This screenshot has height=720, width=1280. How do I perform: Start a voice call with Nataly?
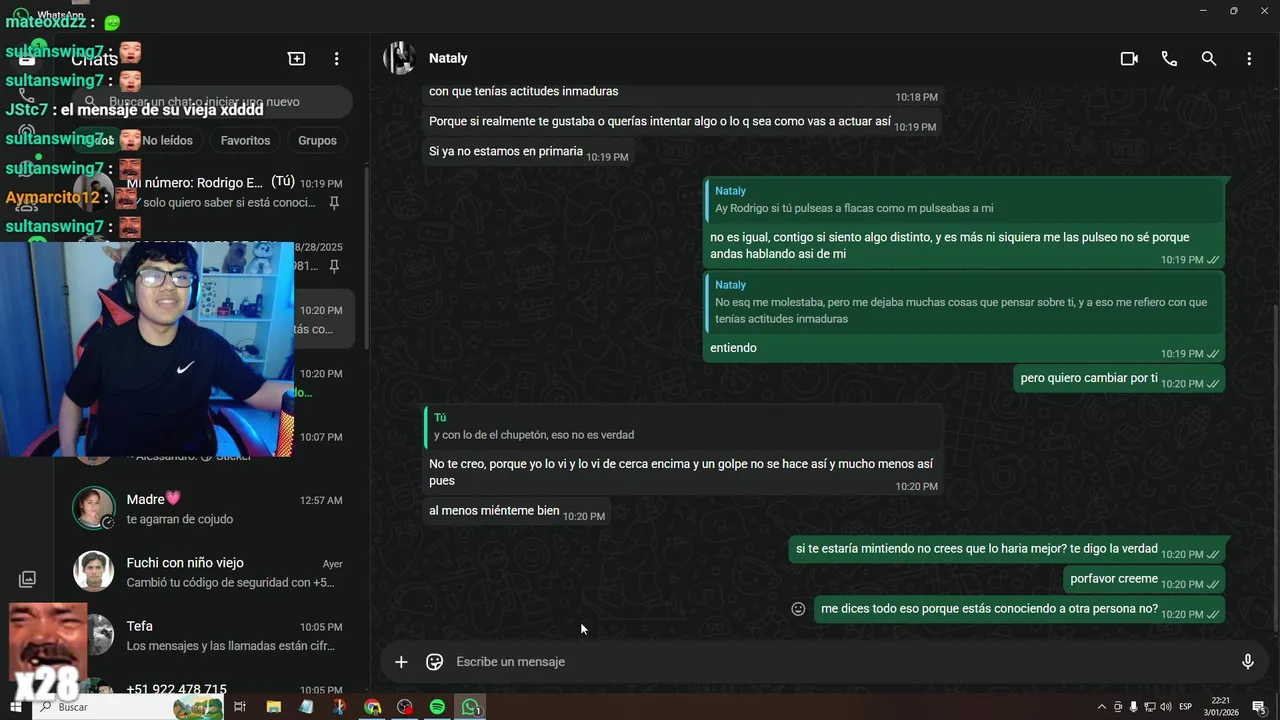pyautogui.click(x=1169, y=59)
